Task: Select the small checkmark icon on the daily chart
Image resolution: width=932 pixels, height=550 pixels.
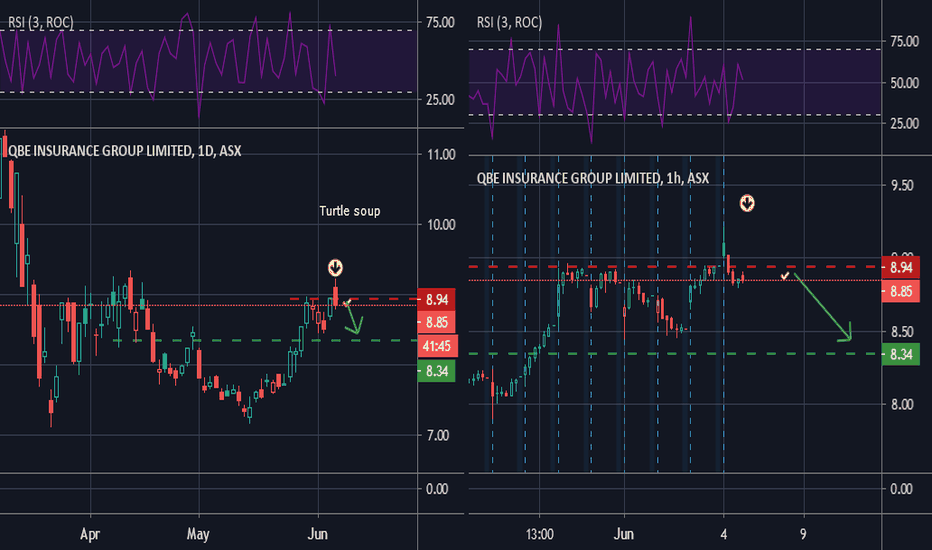Action: tap(347, 303)
